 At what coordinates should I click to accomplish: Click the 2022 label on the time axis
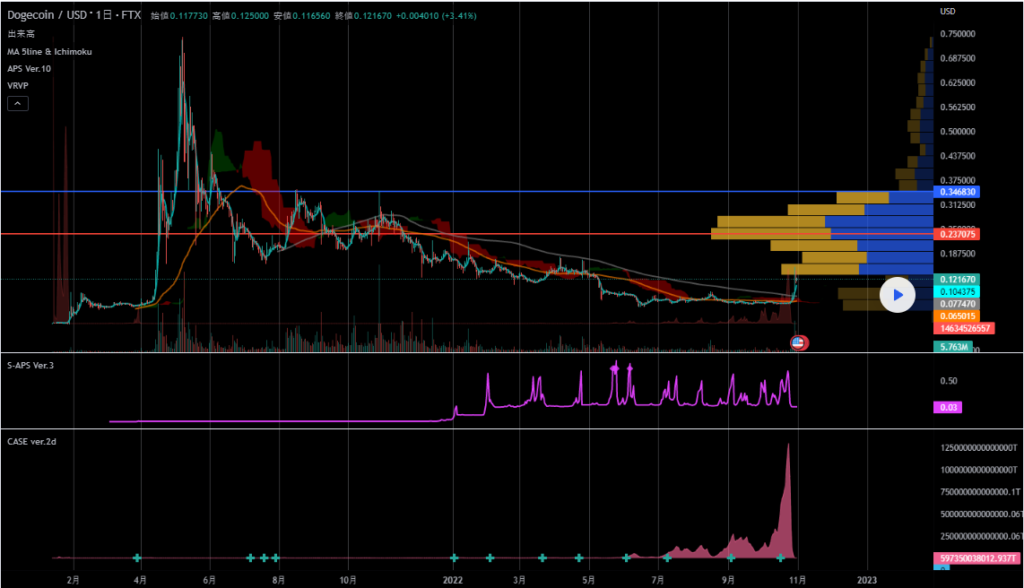(454, 579)
